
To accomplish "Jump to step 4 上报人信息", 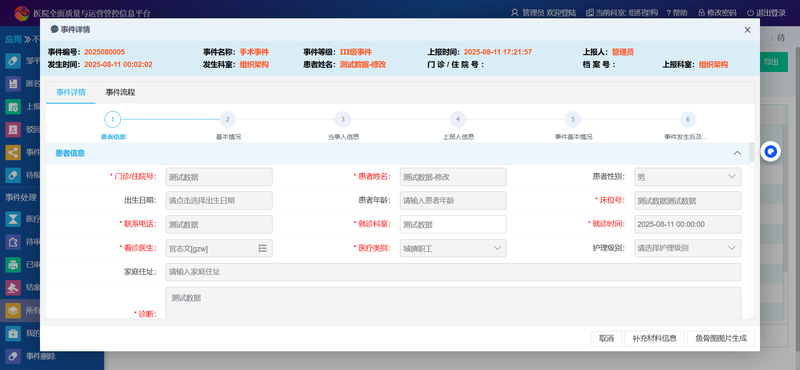I will [x=458, y=119].
